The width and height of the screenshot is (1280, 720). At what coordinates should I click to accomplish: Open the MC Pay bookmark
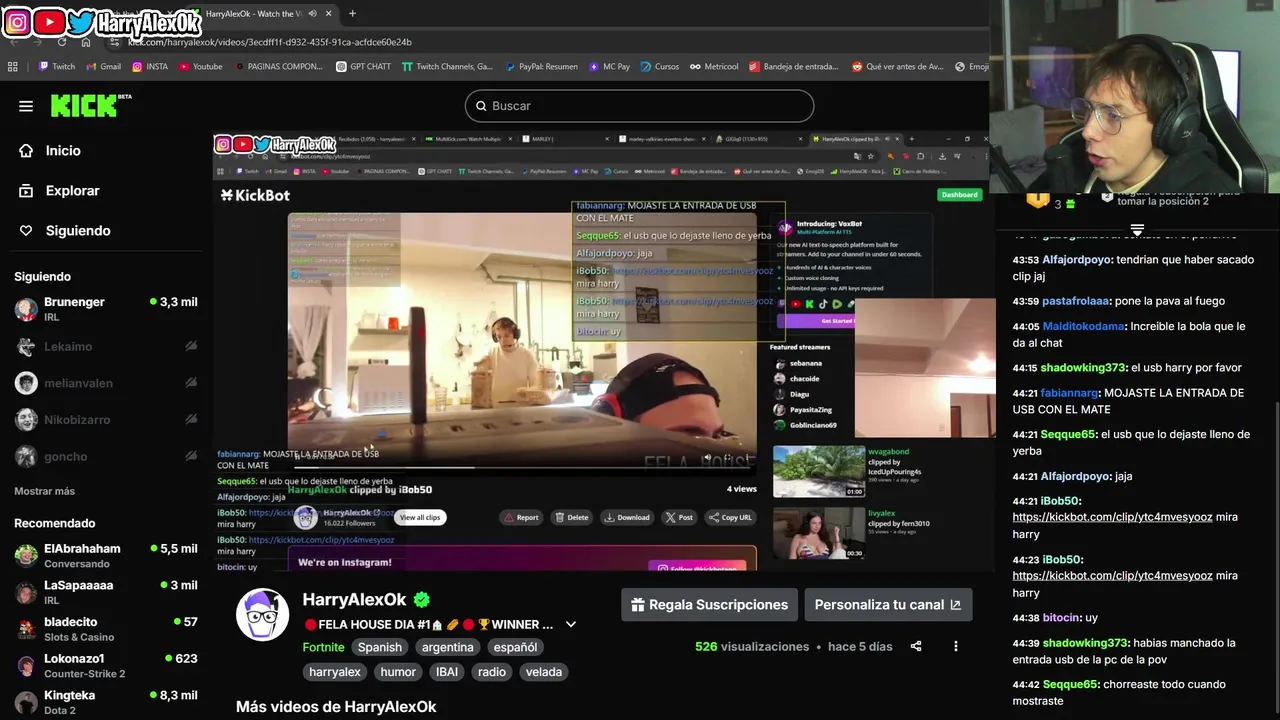point(609,67)
